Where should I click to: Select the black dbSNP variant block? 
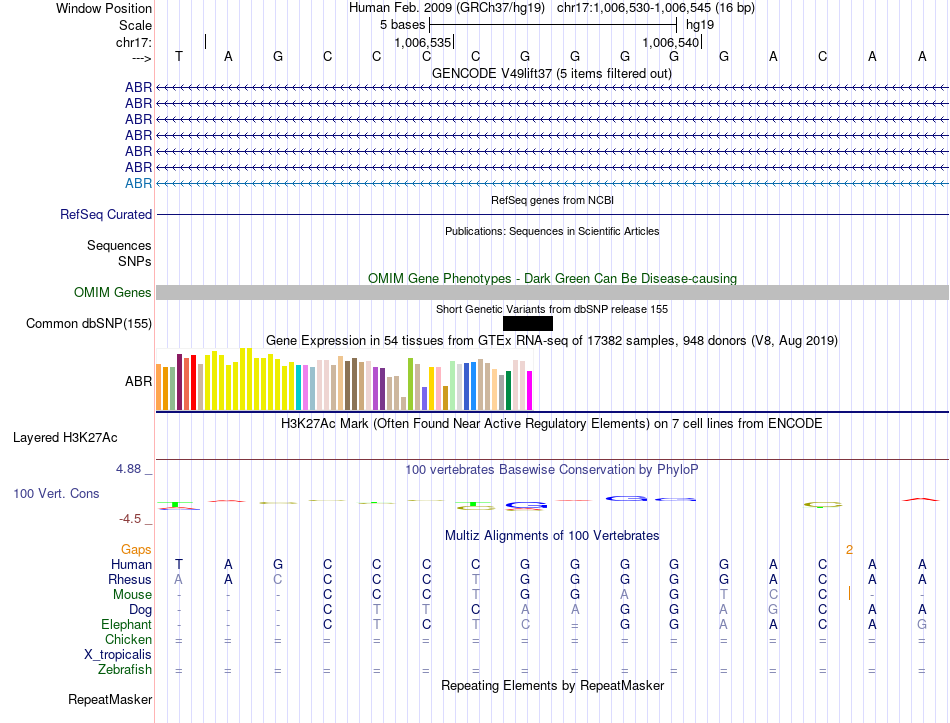point(528,324)
